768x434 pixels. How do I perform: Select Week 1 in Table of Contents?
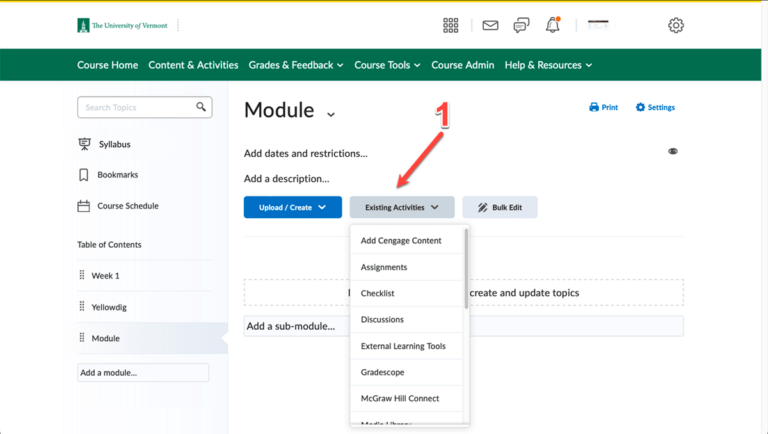click(x=105, y=275)
